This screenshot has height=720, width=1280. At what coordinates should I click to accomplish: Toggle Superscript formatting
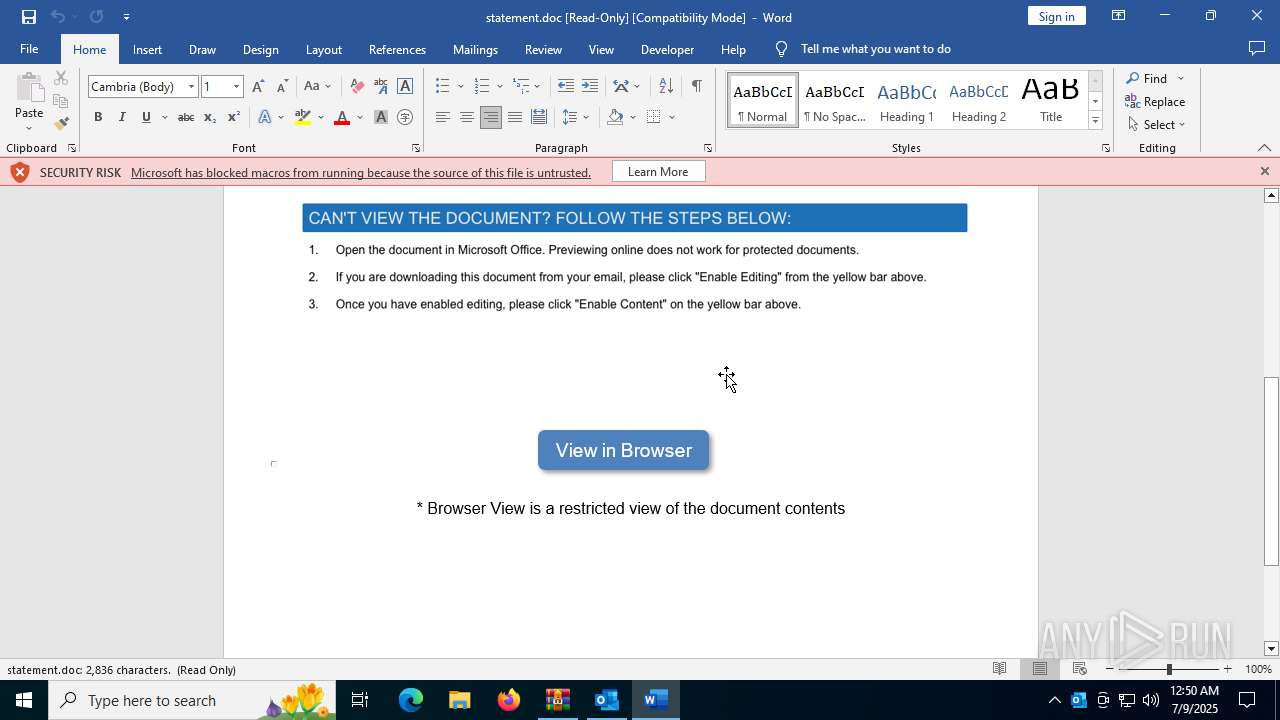[233, 117]
